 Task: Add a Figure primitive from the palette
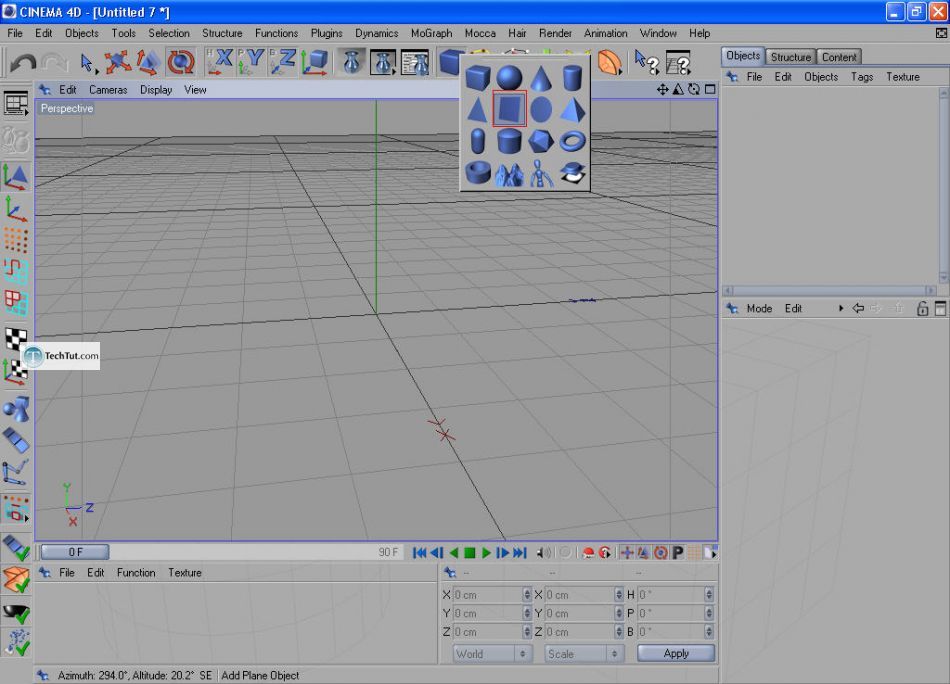540,173
